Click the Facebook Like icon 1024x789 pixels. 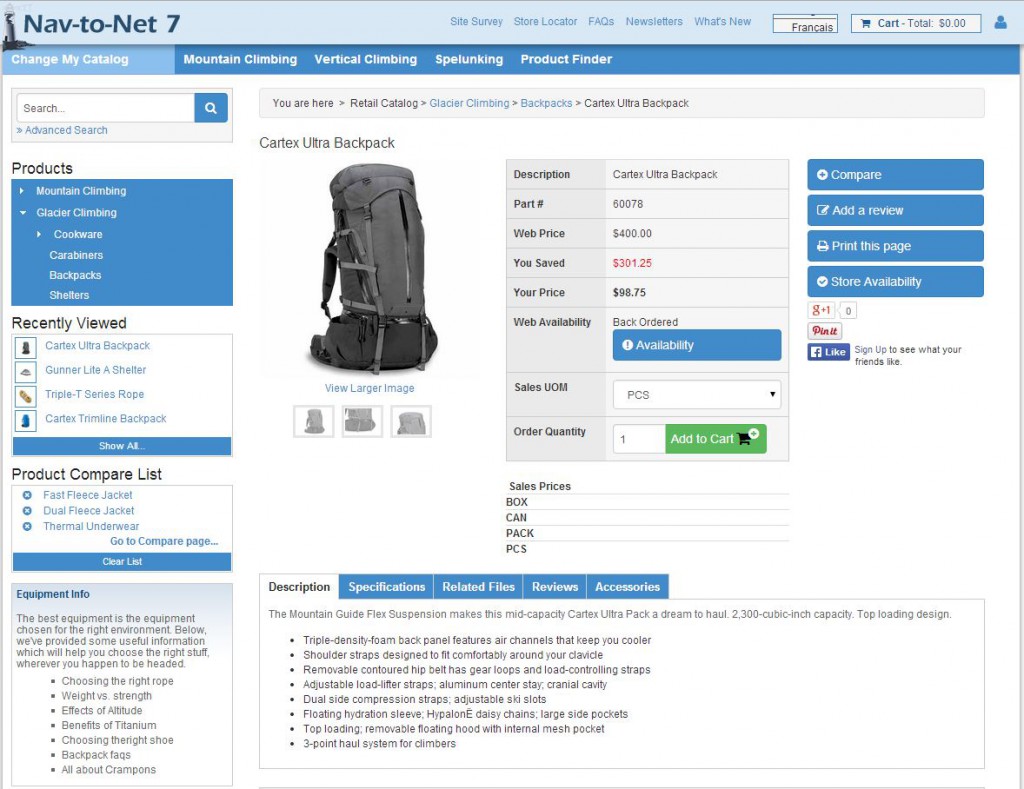point(828,352)
